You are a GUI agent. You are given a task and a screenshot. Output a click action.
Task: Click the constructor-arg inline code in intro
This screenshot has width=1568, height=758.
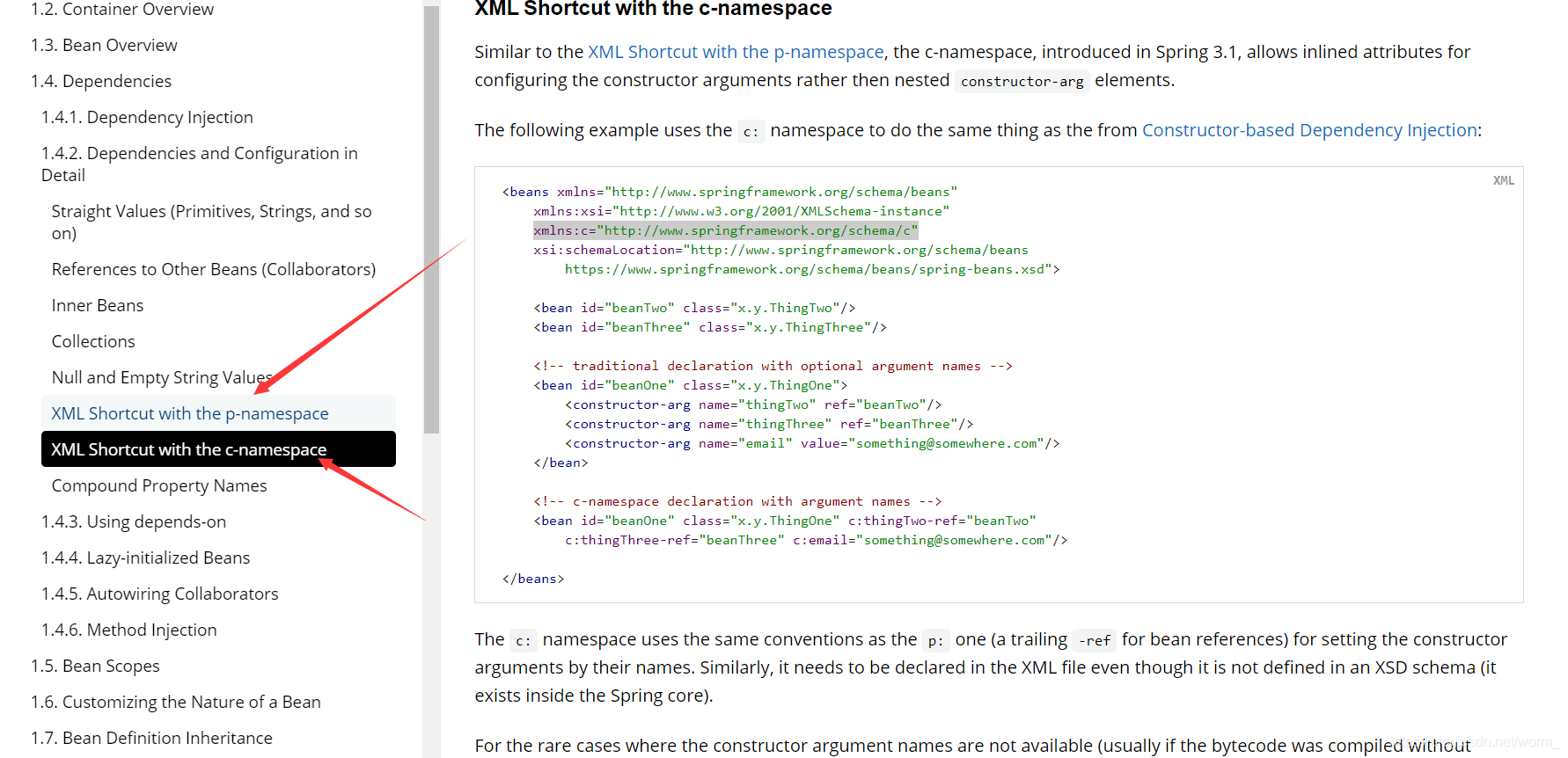click(1022, 81)
